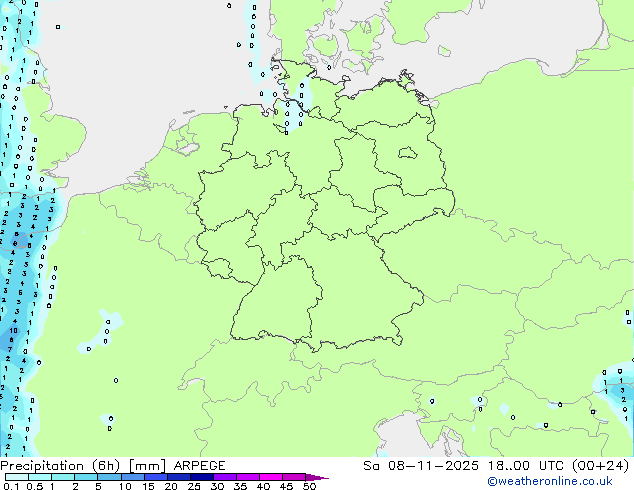This screenshot has width=634, height=490.
Task: Click legend label '50'
Action: coord(309,486)
